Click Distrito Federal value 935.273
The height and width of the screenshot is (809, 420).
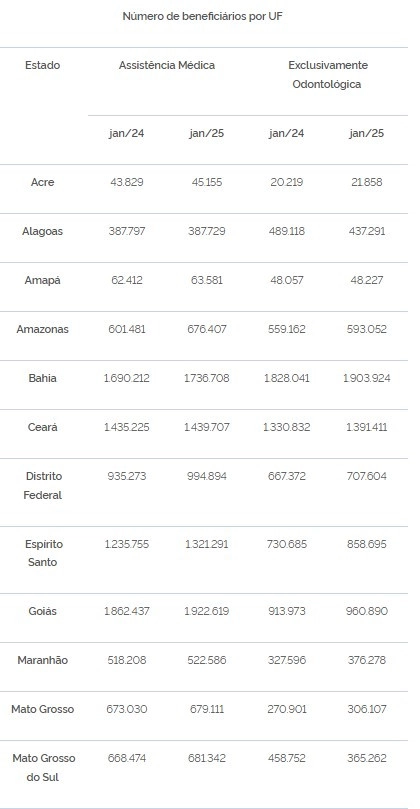127,476
